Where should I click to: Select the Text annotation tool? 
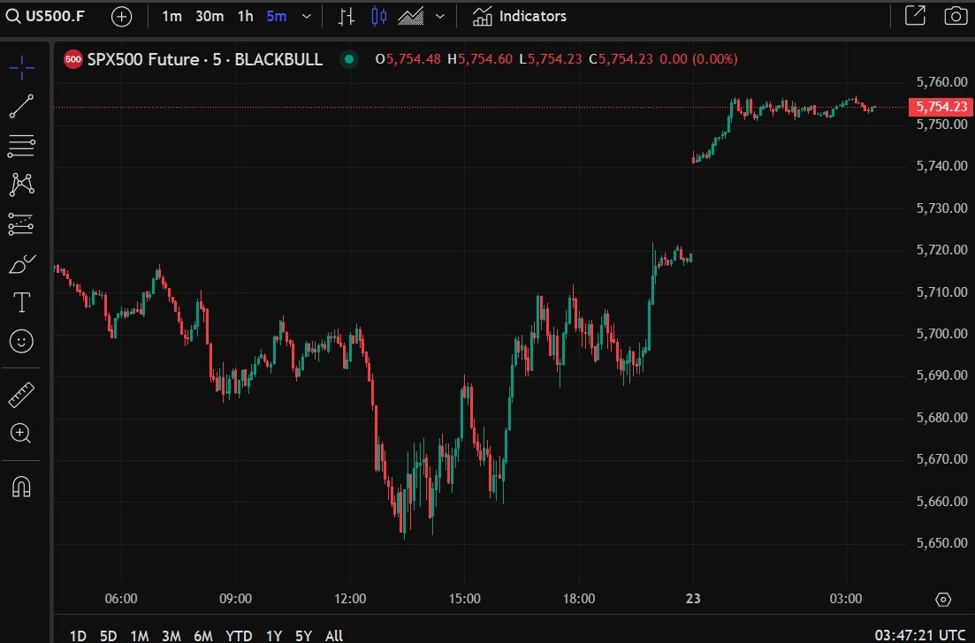pos(21,302)
